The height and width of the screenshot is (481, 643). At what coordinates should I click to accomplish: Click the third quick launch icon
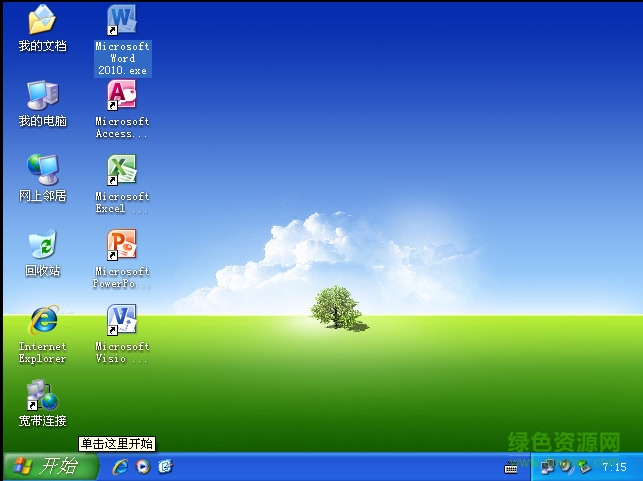click(166, 466)
